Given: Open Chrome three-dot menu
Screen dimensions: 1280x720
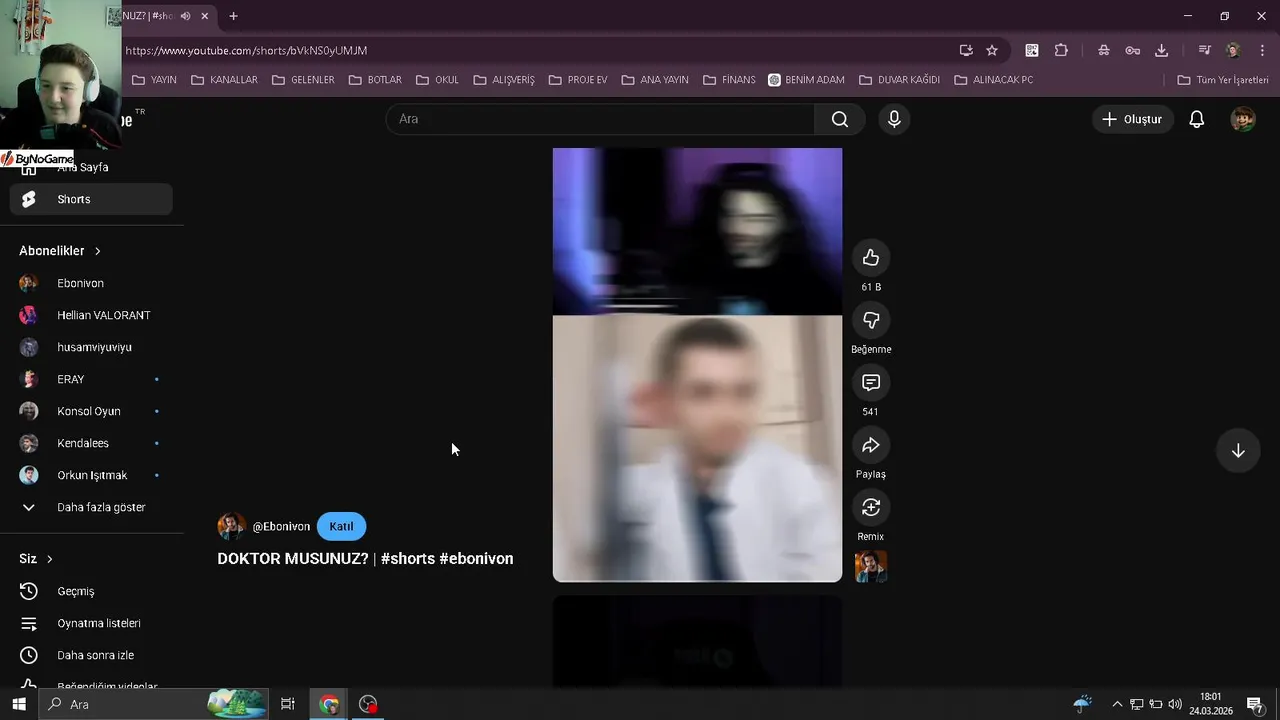Looking at the screenshot, I should [x=1263, y=50].
